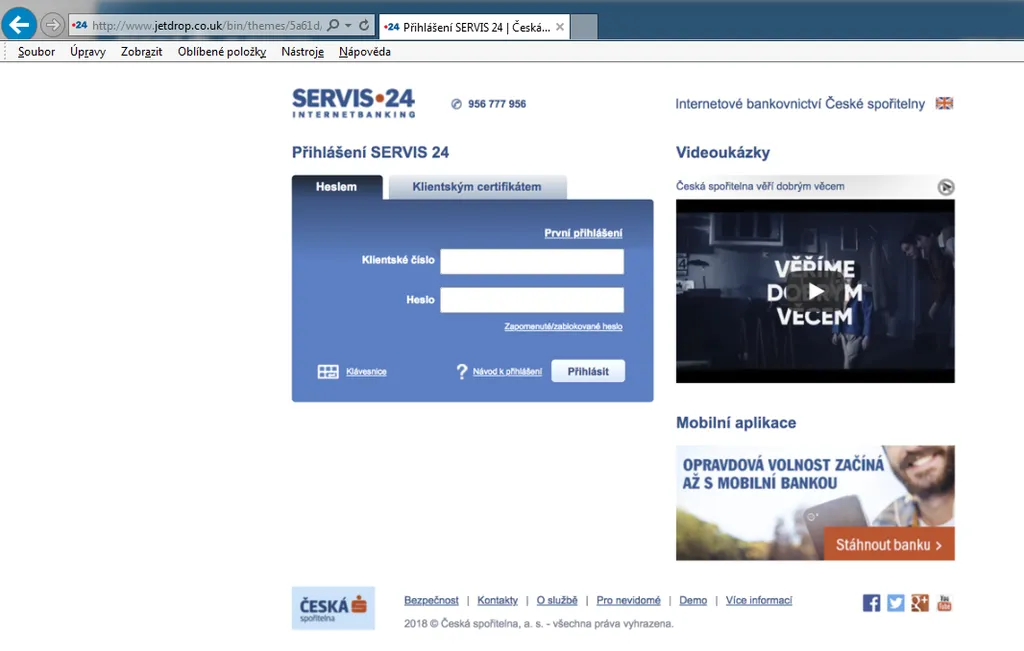Open Zapomenuté/zablokované heslo link
The image size is (1024, 651).
(x=563, y=326)
